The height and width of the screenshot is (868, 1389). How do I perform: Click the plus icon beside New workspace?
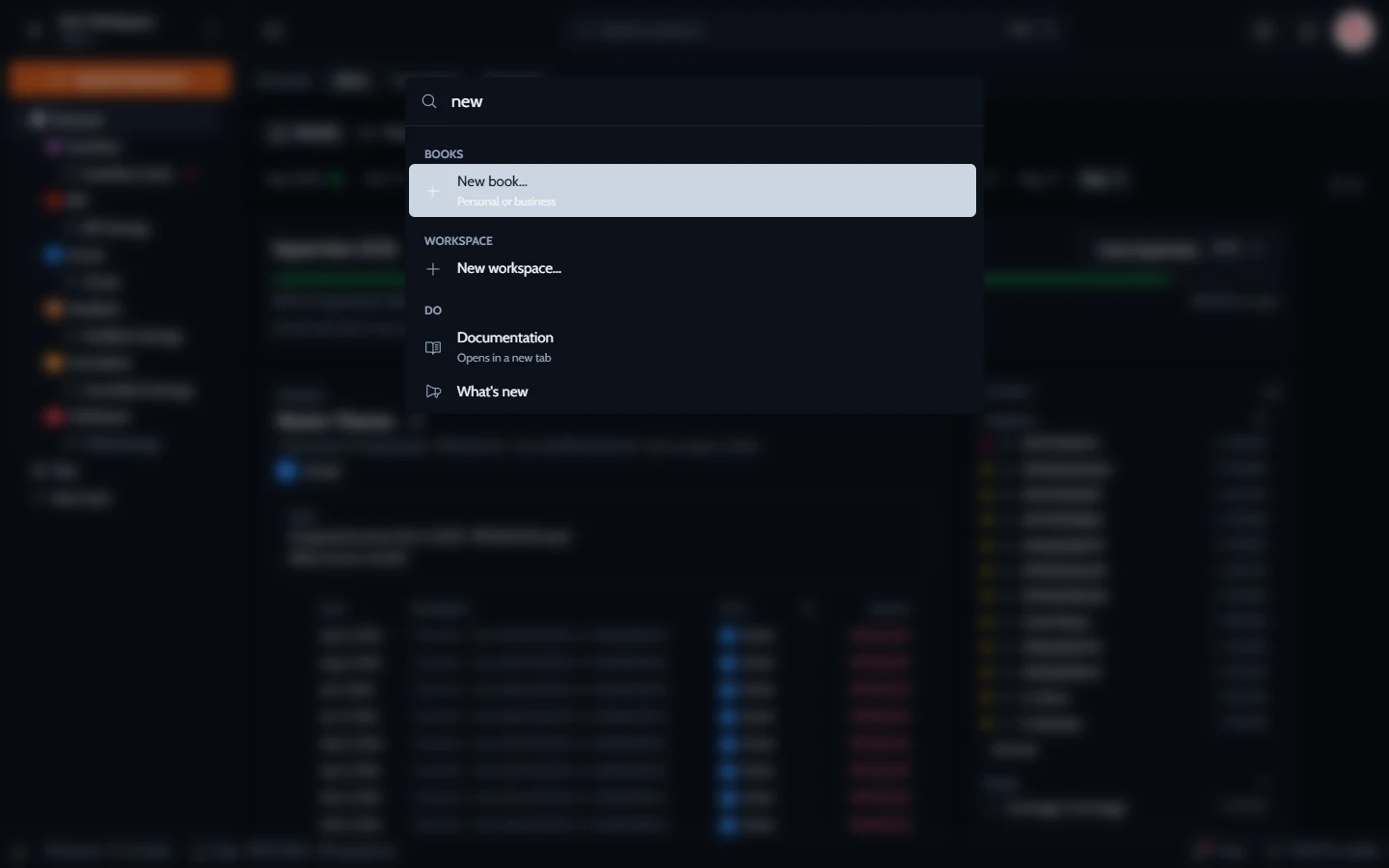pos(434,269)
